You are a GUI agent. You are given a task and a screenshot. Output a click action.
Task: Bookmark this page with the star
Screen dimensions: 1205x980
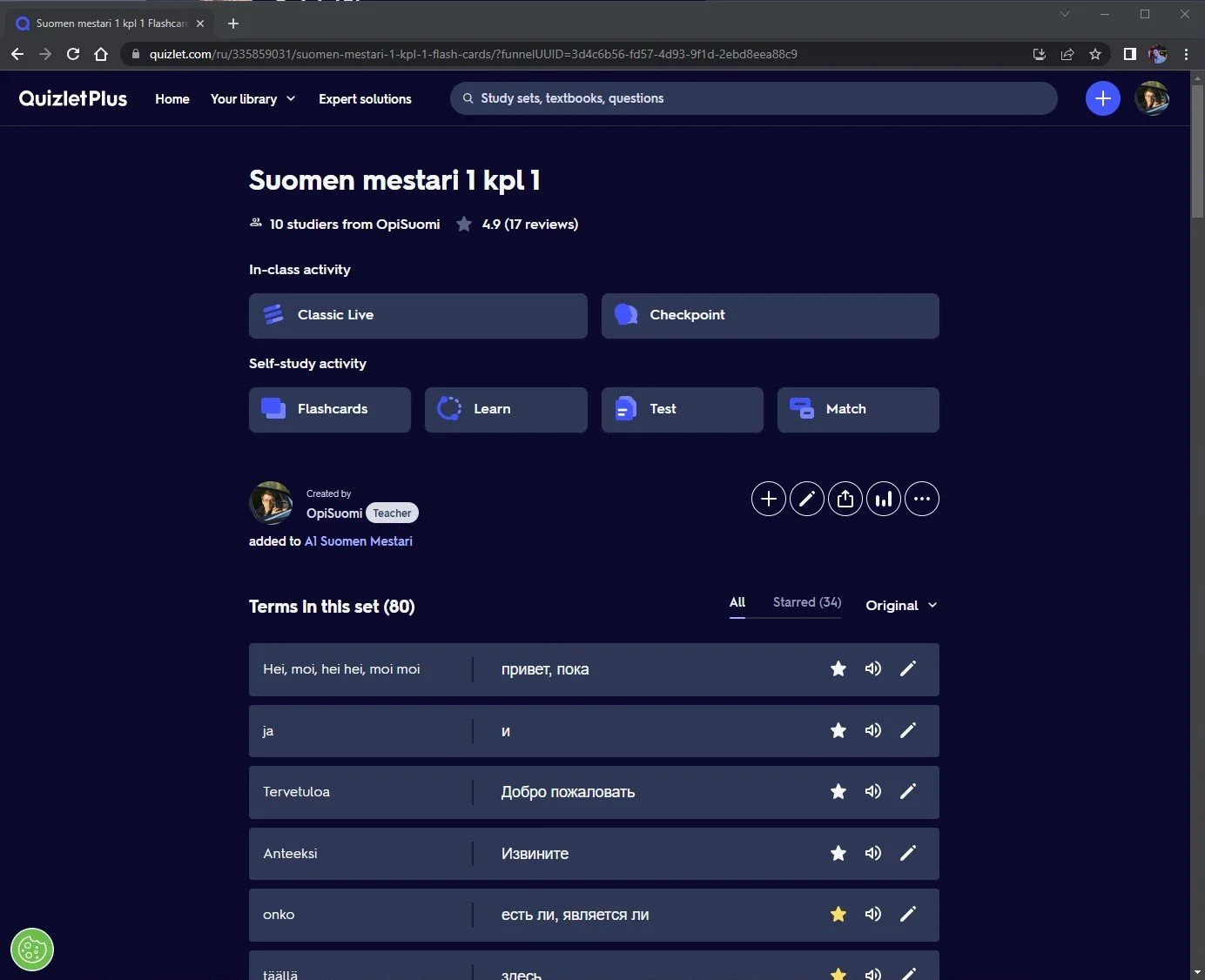1095,54
